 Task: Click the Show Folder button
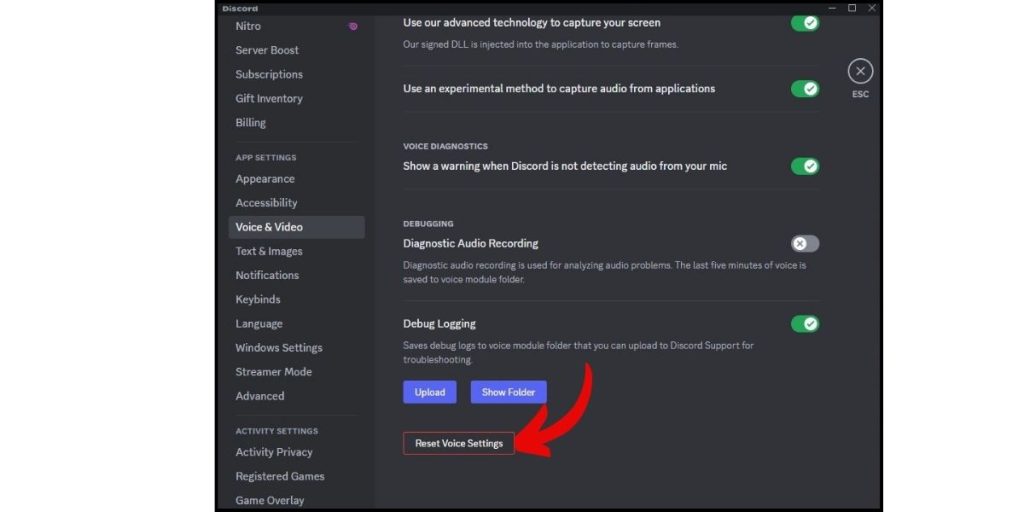[x=509, y=392]
